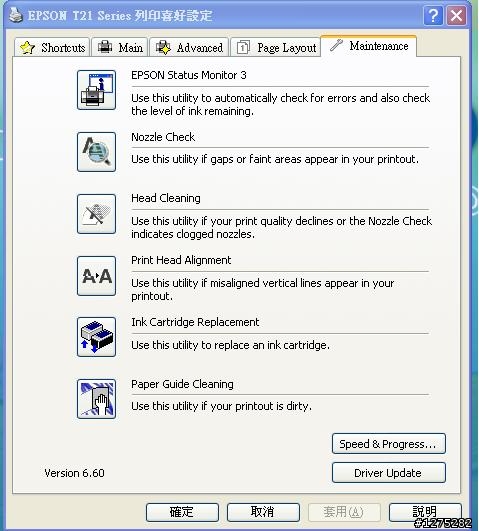Start the Head Cleaning utility icon
Image resolution: width=479 pixels, height=531 pixels.
[97, 214]
